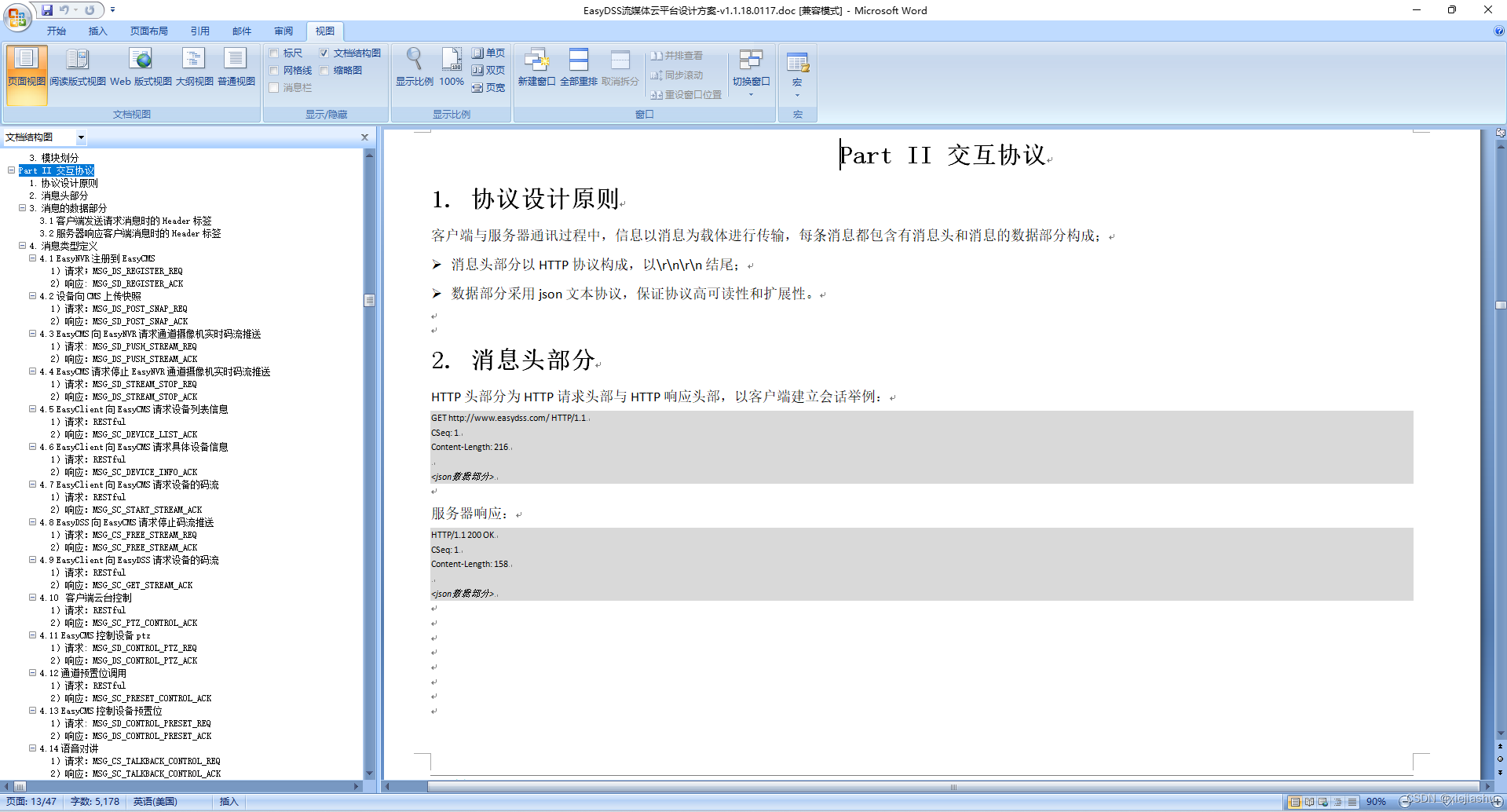Viewport: 1507px width, 812px height.
Task: Click the previous page browse button
Action: (x=1500, y=747)
